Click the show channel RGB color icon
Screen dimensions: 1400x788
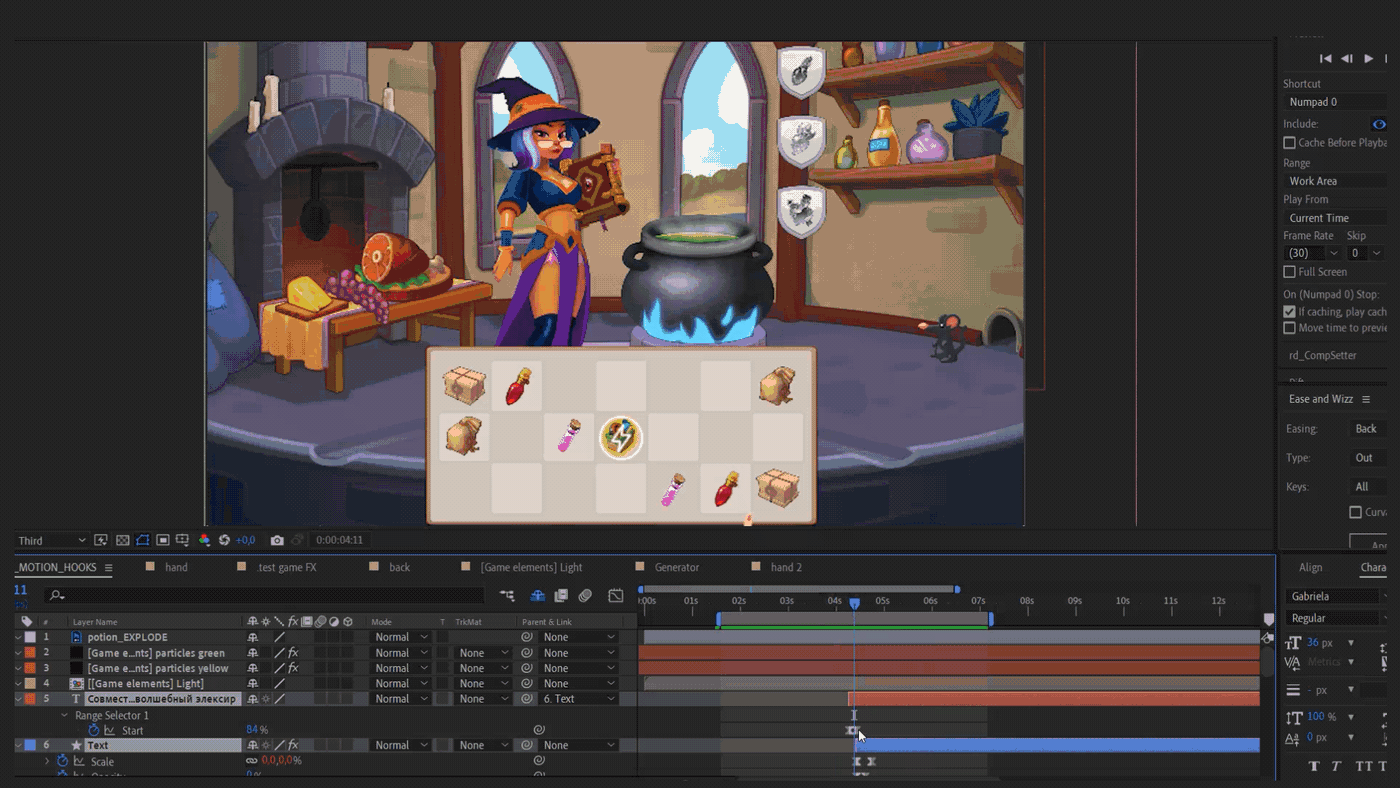tap(204, 540)
